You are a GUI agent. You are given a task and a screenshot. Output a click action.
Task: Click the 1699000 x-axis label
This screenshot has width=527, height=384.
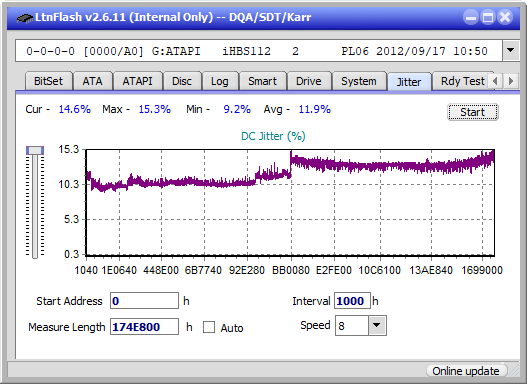[482, 270]
